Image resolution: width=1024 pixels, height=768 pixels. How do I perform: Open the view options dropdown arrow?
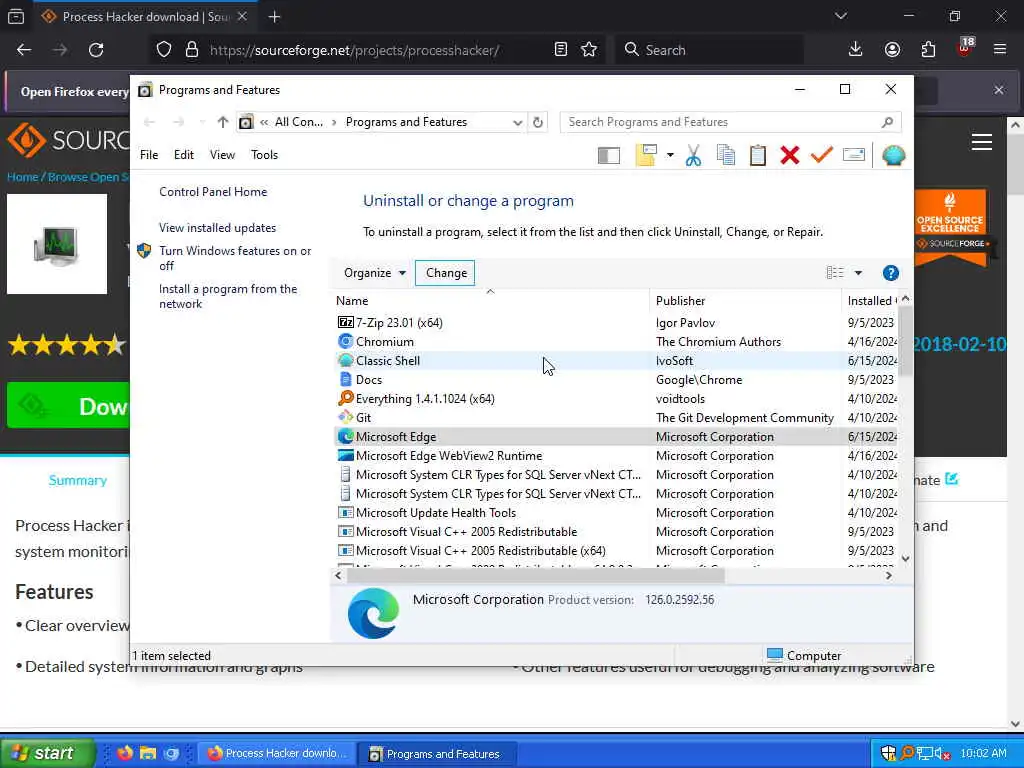coord(858,273)
